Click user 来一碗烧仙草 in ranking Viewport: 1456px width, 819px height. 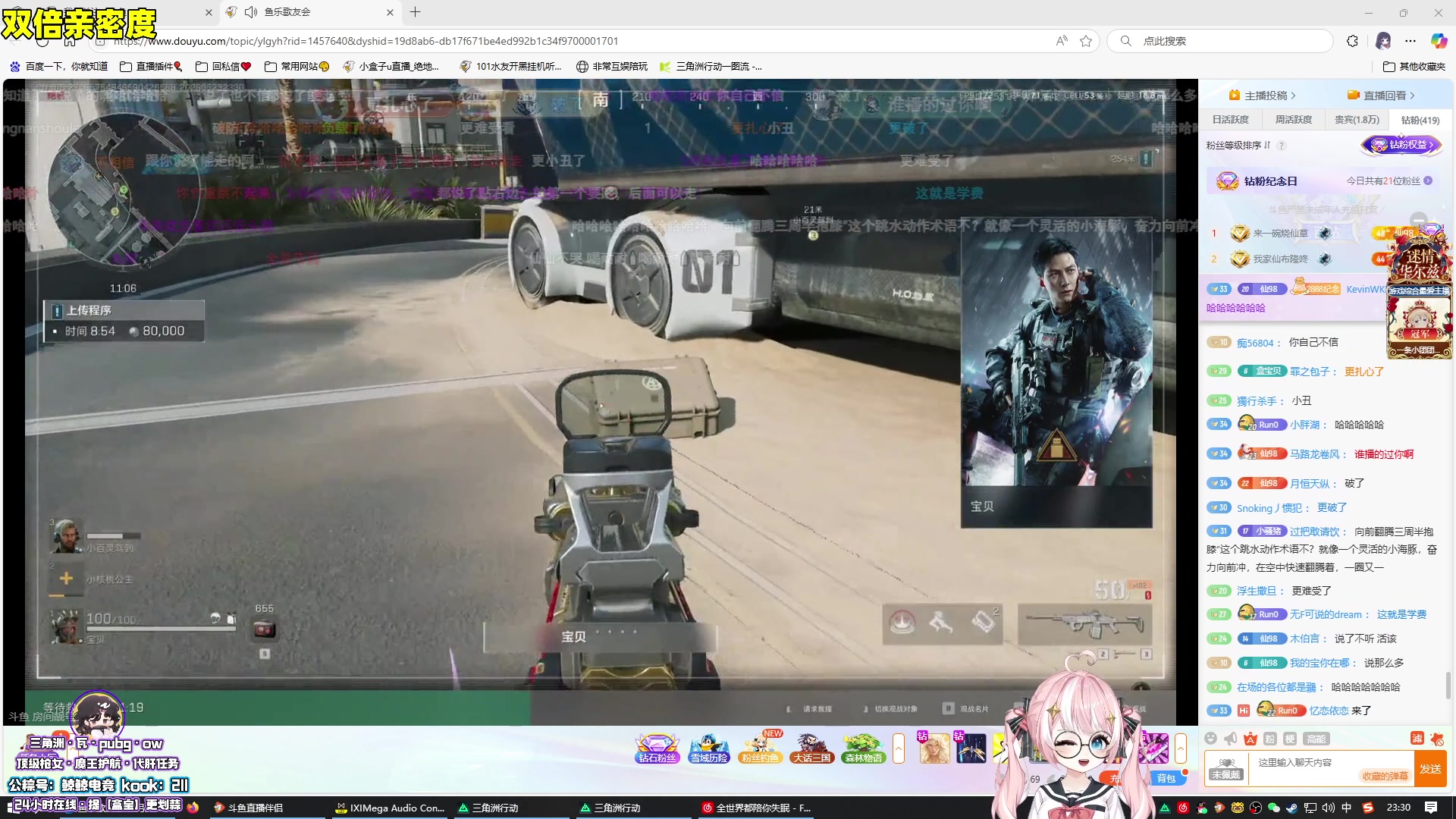[1280, 234]
